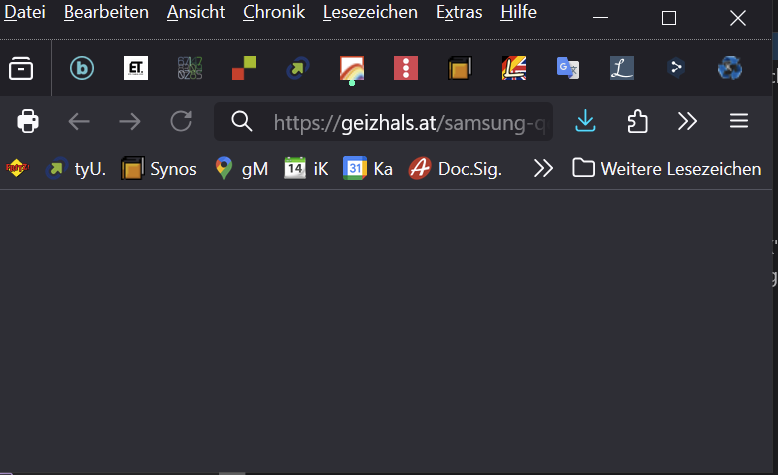Expand more toolbar tools chevron

tap(687, 122)
